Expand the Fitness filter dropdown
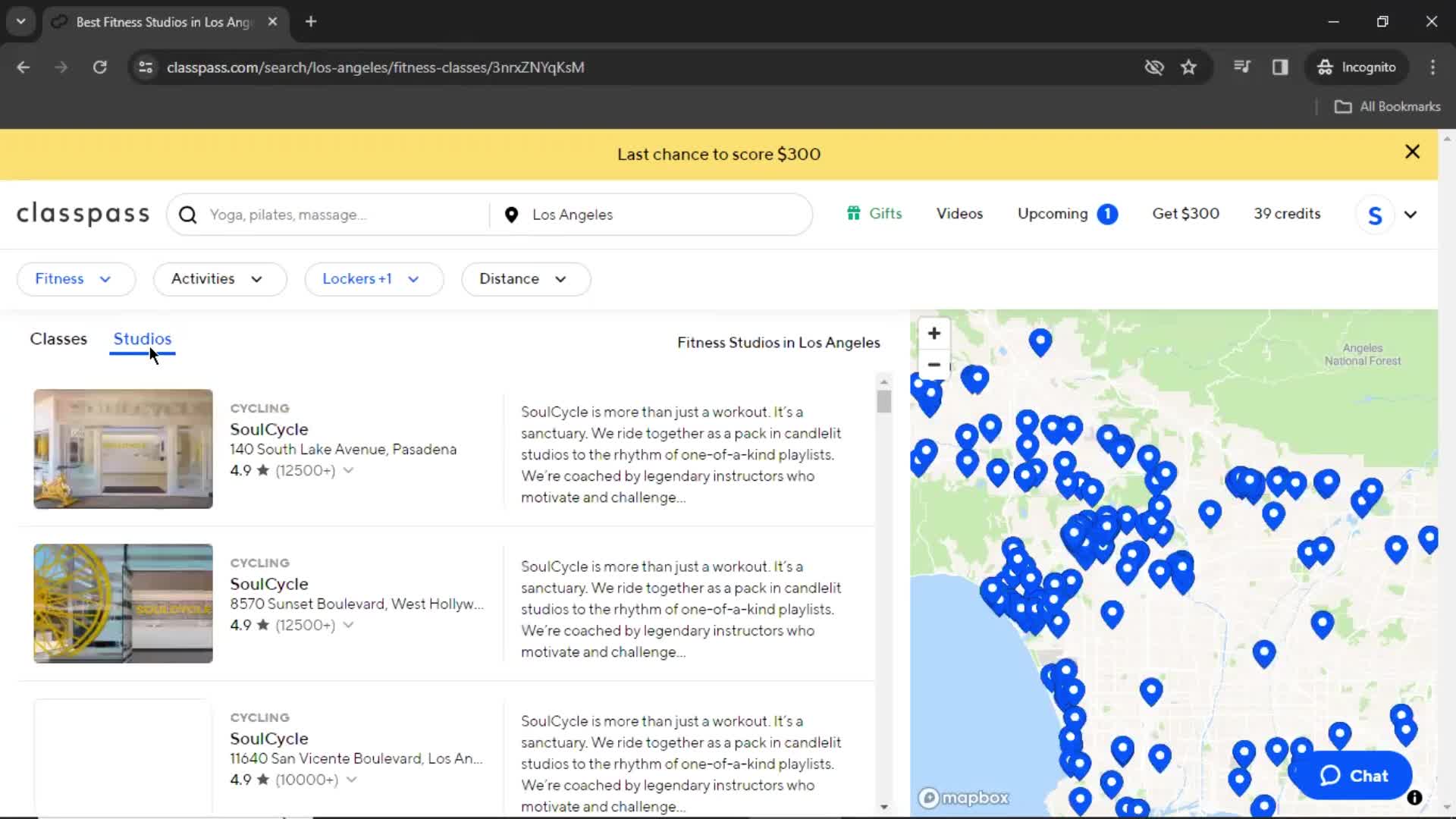The width and height of the screenshot is (1456, 819). click(76, 279)
